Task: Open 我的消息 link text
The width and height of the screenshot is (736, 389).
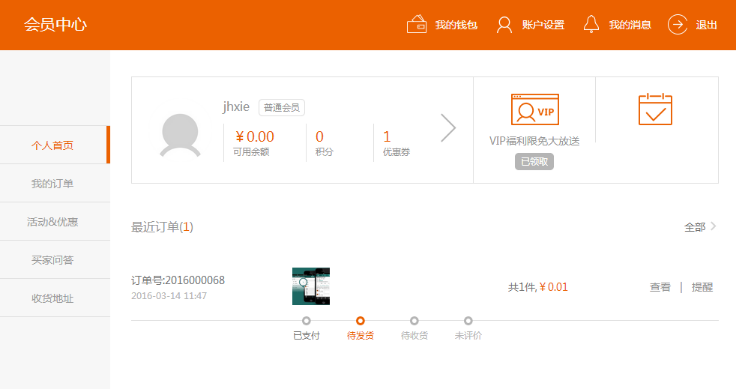Action: (x=630, y=25)
